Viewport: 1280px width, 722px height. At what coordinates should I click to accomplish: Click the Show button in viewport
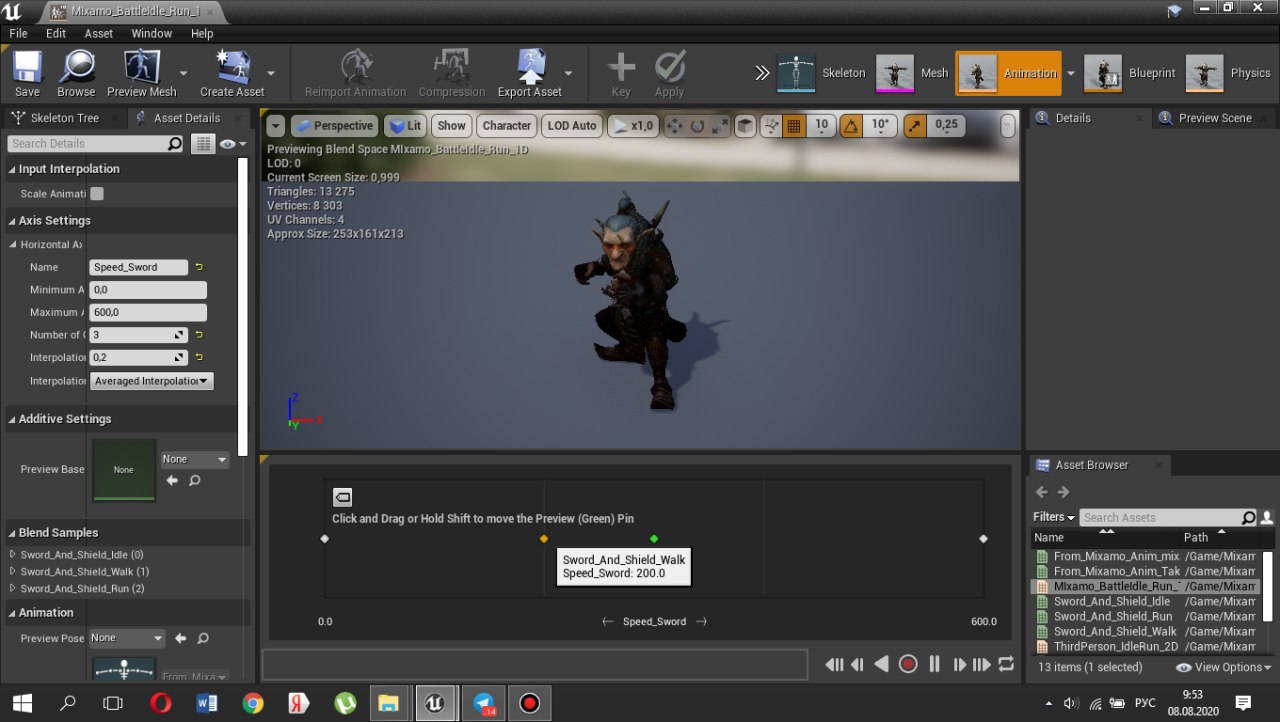pos(451,126)
